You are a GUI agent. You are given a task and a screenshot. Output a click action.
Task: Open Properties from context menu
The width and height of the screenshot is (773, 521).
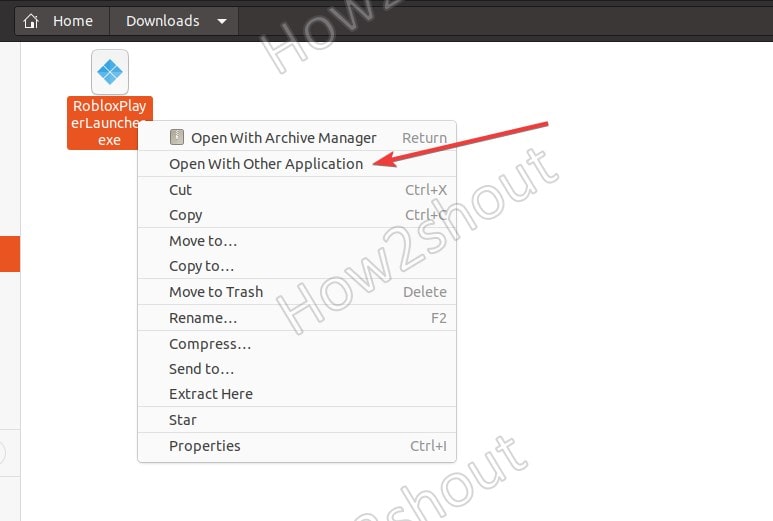coord(297,446)
